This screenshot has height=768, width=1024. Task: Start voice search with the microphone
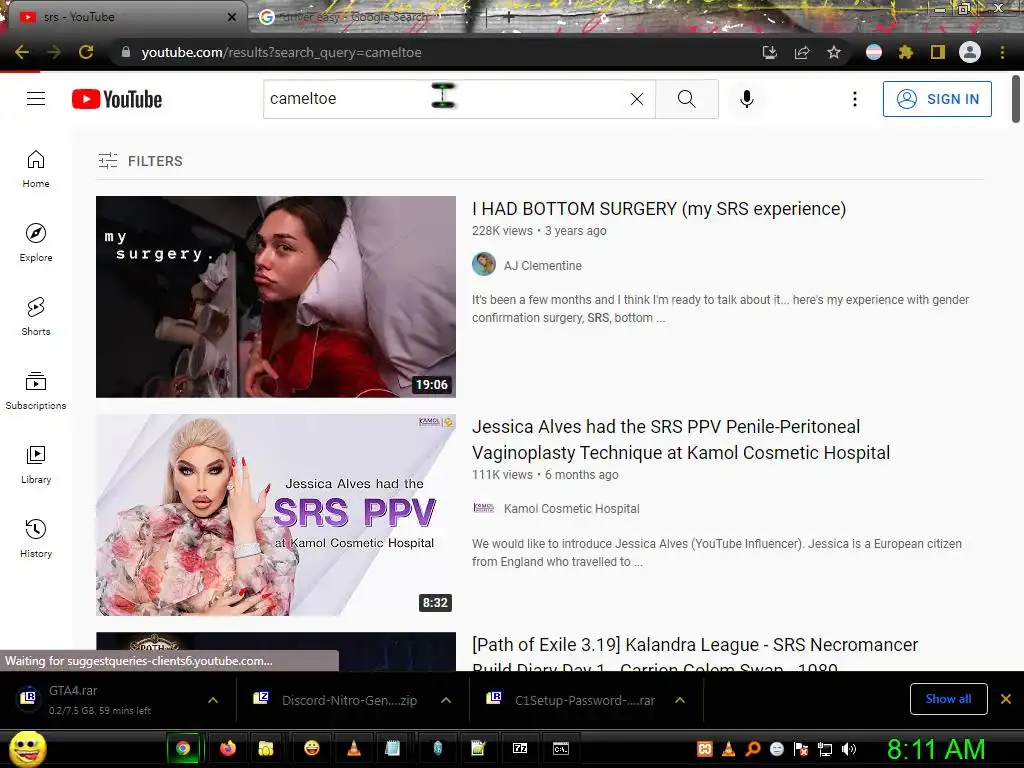pos(746,99)
